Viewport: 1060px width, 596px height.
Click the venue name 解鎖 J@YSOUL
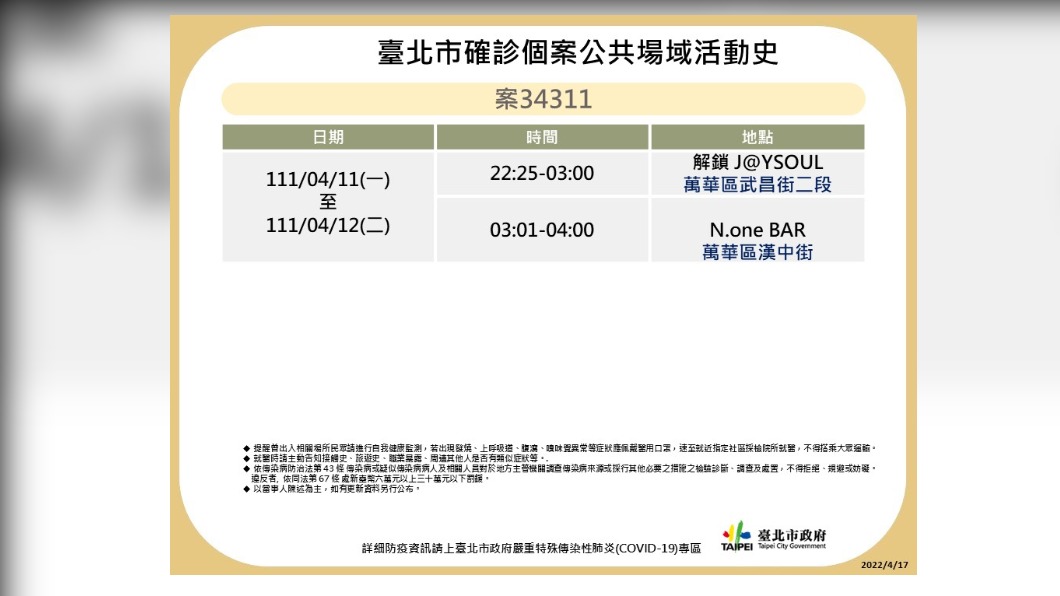click(757, 162)
